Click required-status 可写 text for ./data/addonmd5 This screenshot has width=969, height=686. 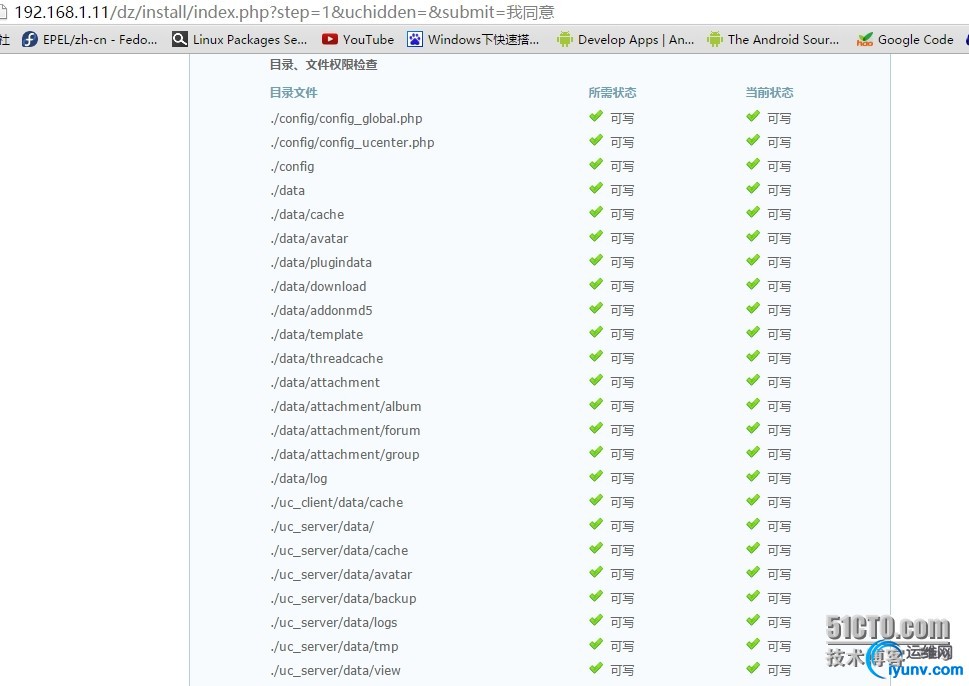(622, 311)
